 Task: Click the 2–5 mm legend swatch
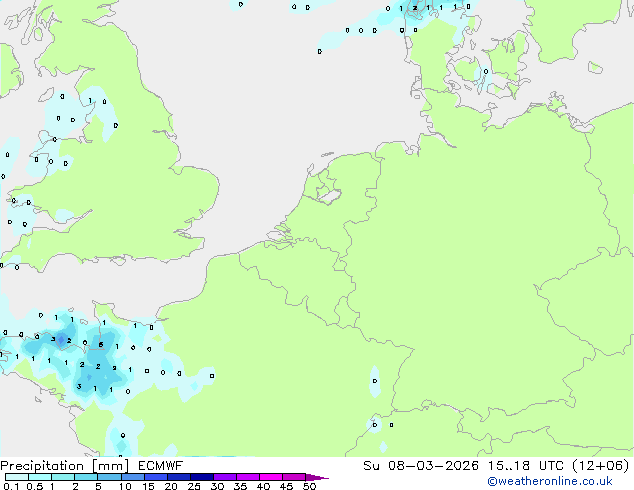point(86,477)
